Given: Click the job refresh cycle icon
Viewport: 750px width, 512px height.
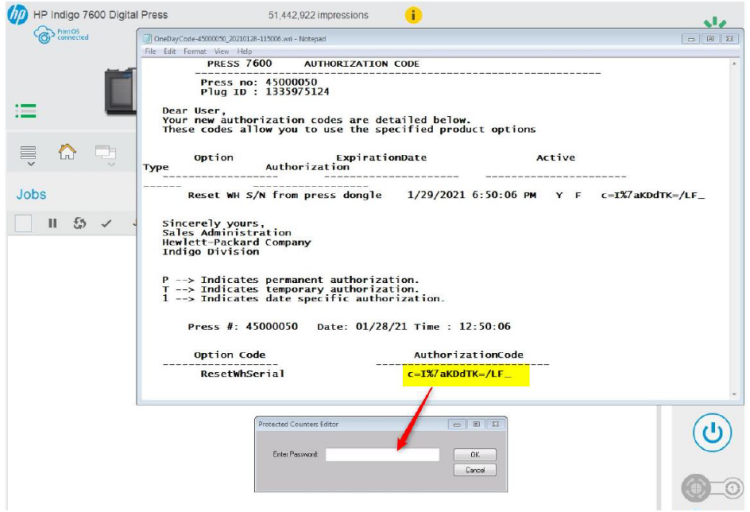Looking at the screenshot, I should (x=79, y=223).
